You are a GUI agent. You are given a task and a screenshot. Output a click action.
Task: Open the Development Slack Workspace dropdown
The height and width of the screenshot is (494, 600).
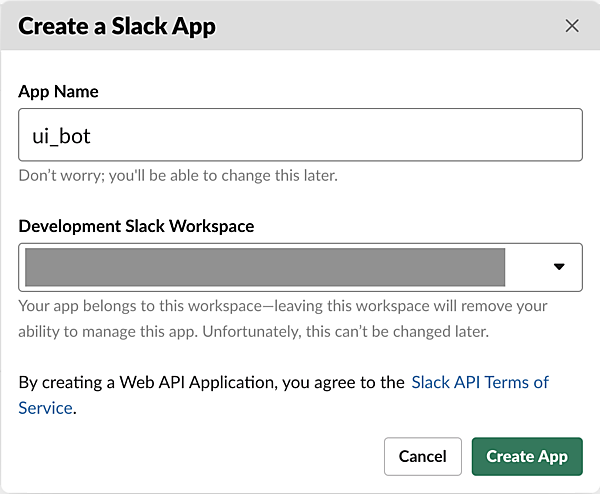pyautogui.click(x=300, y=266)
